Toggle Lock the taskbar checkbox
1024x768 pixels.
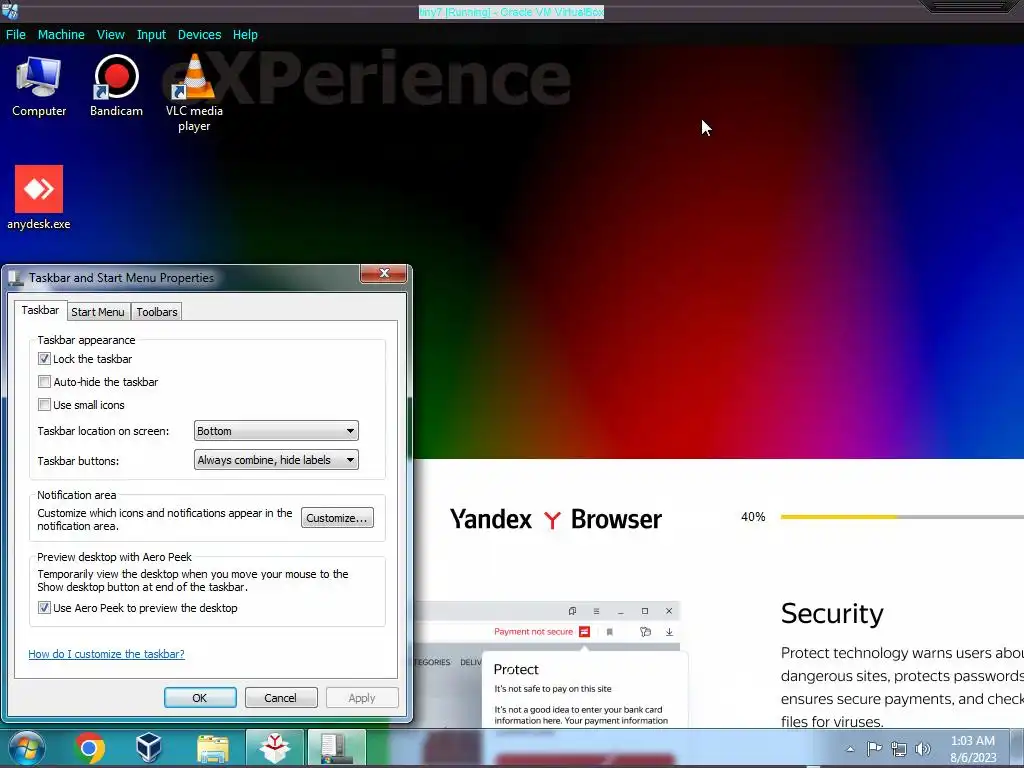pyautogui.click(x=44, y=359)
